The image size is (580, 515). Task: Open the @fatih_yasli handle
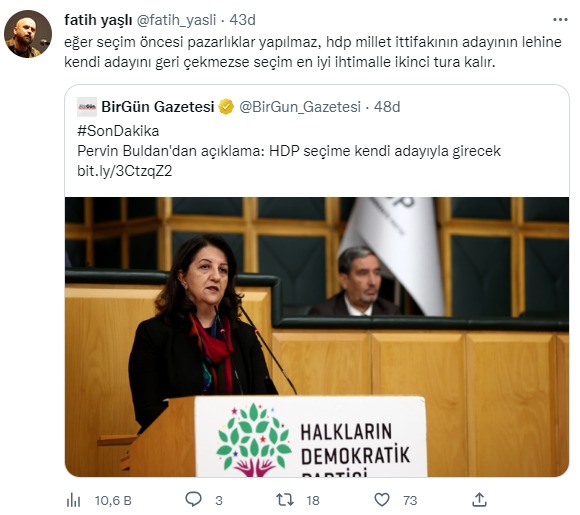click(176, 20)
